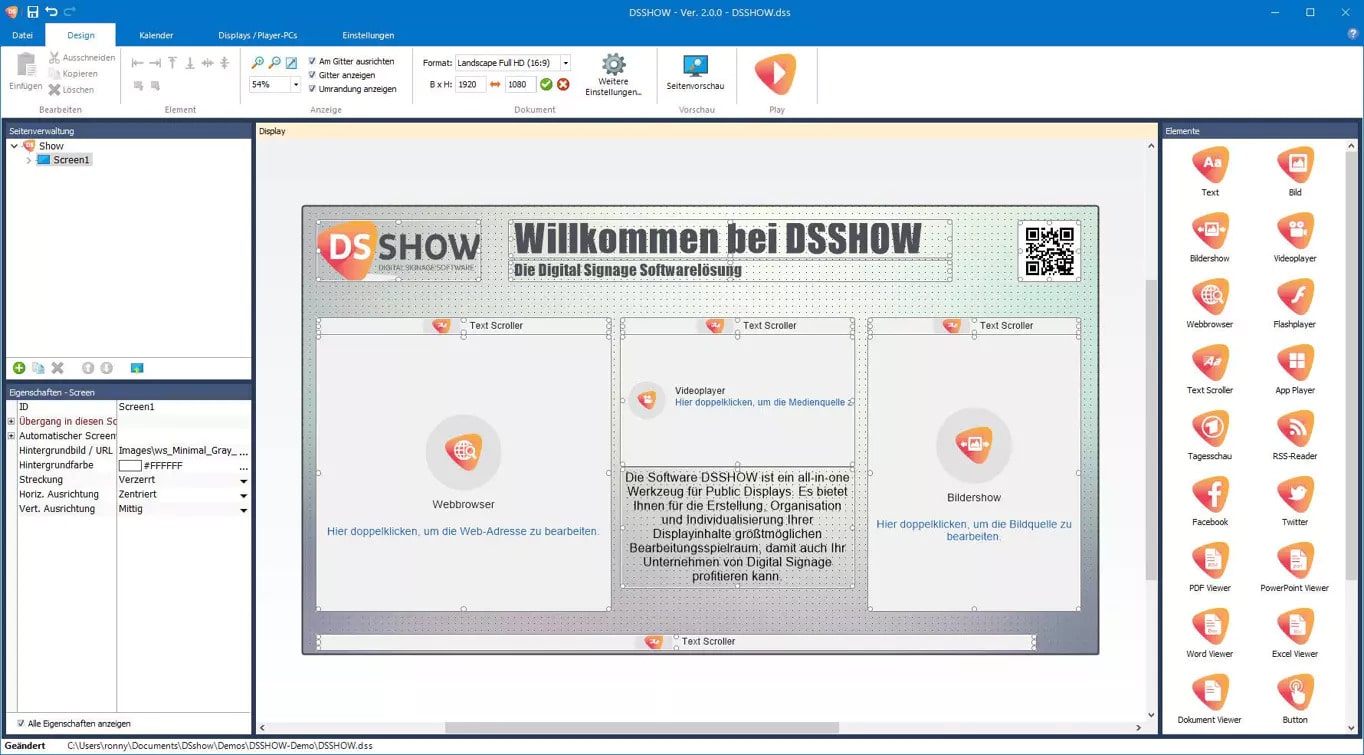Add a Webbrowser element from panel

[x=1209, y=298]
